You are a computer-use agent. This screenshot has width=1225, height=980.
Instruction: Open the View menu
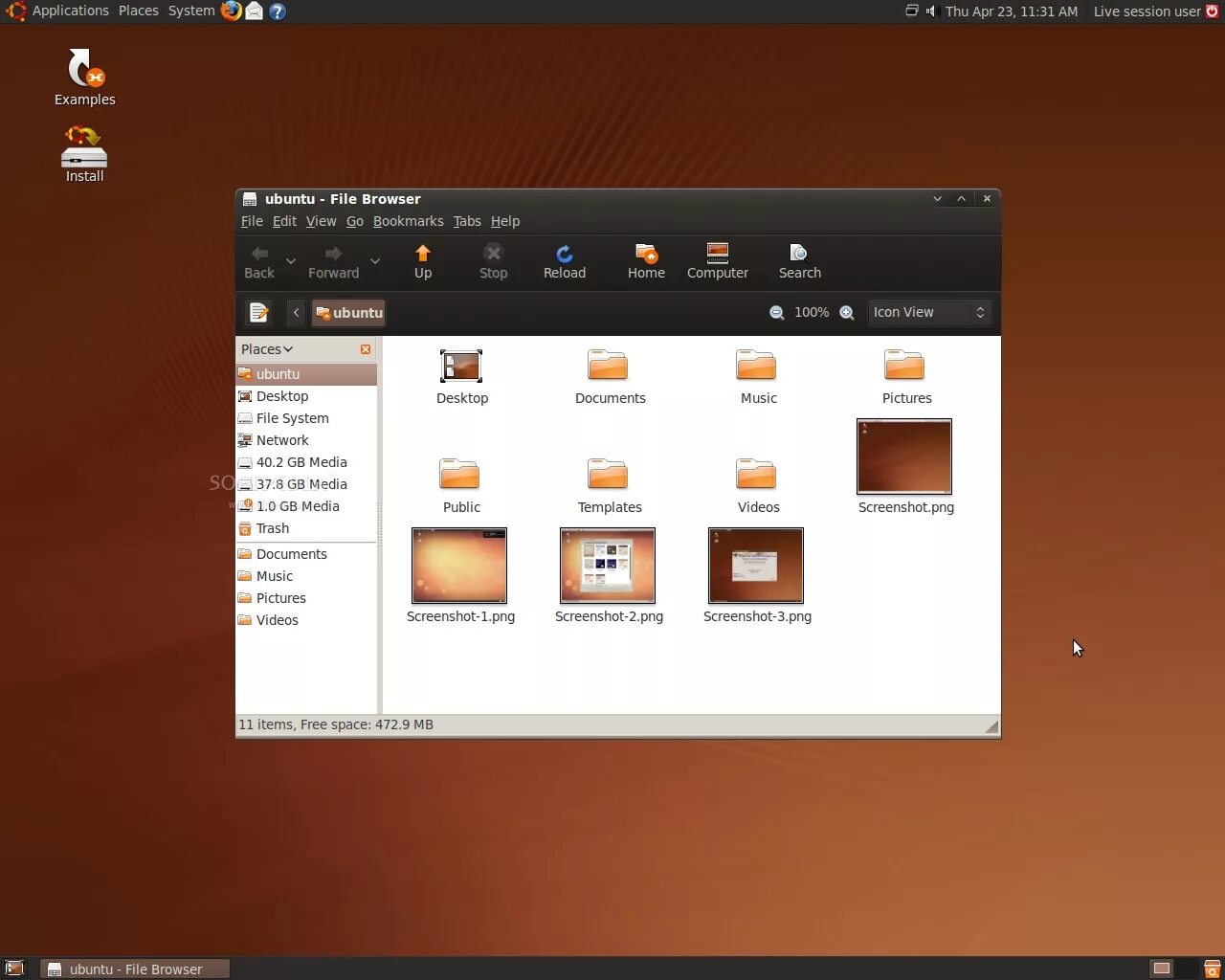point(321,221)
